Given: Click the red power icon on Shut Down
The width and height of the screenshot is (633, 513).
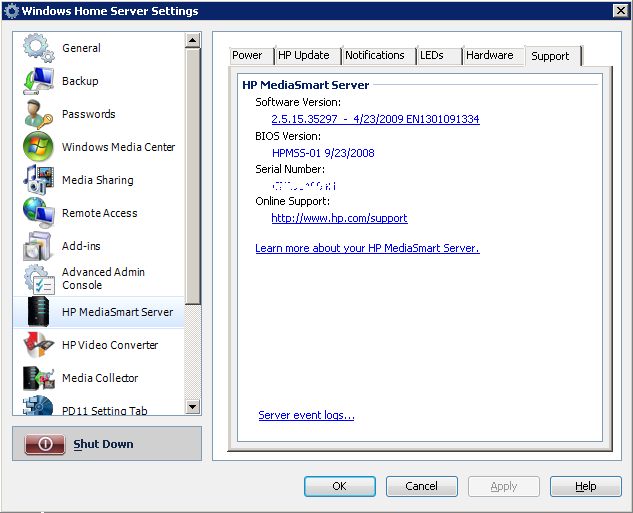Looking at the screenshot, I should pyautogui.click(x=45, y=444).
